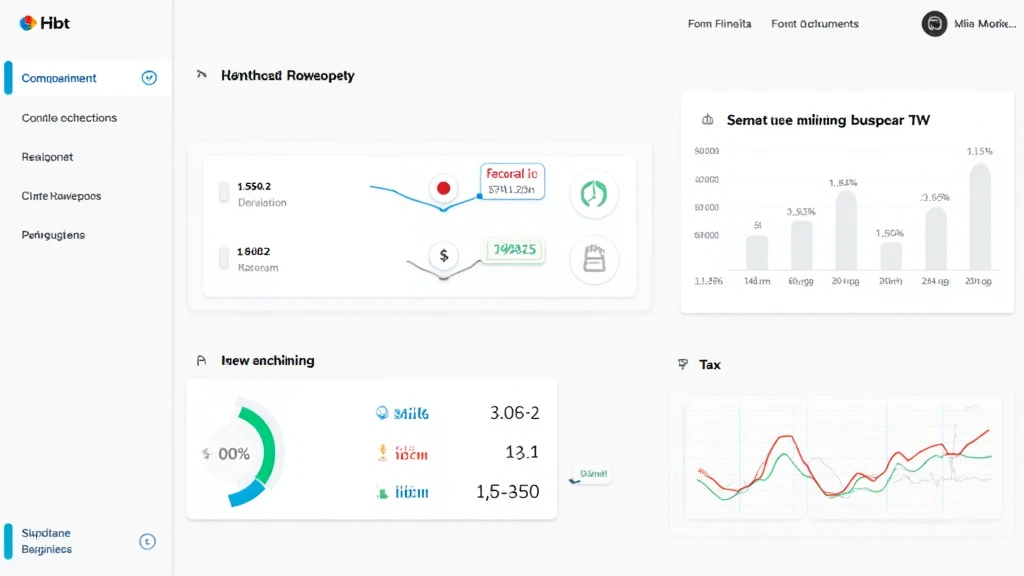The image size is (1024, 576).
Task: Toggle checkbox beside 1.6082 row
Action: tap(224, 259)
